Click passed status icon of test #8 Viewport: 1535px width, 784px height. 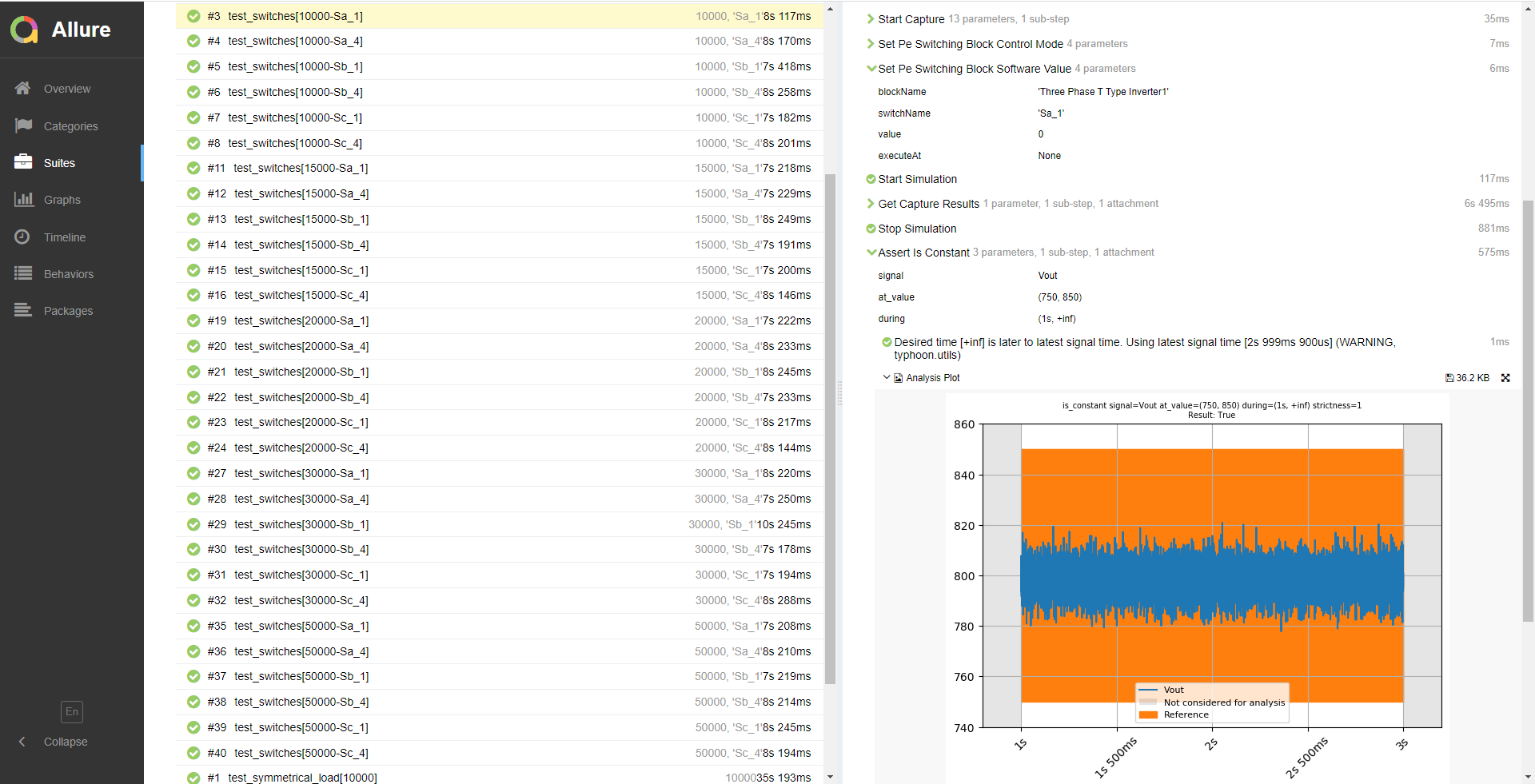193,143
